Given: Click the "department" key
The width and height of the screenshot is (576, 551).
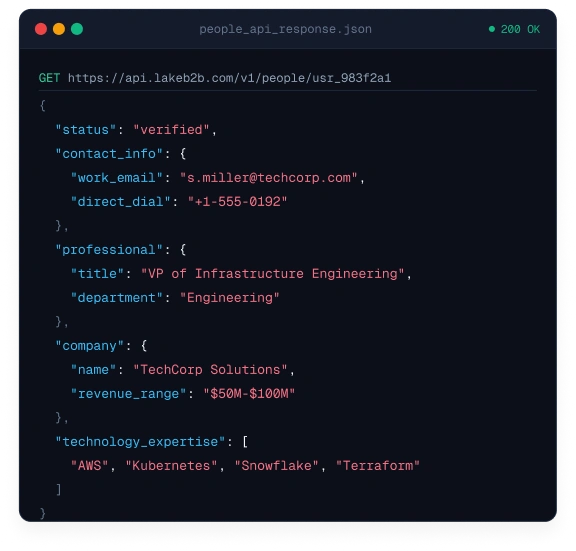Looking at the screenshot, I should (117, 298).
